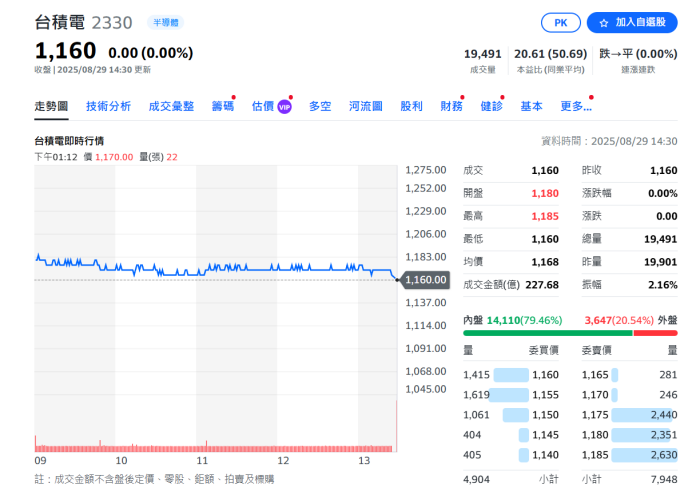The image size is (693, 491).
Task: Open the 成交彙整 tab
Action: 171,106
